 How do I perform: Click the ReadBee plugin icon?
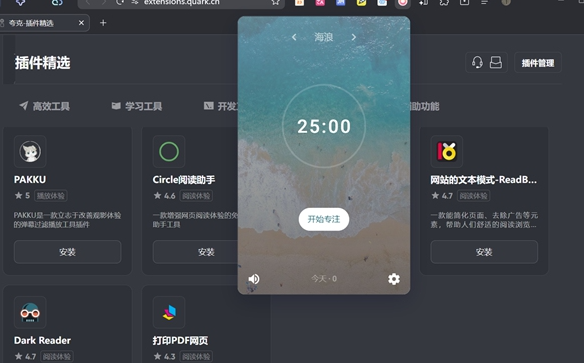click(447, 152)
